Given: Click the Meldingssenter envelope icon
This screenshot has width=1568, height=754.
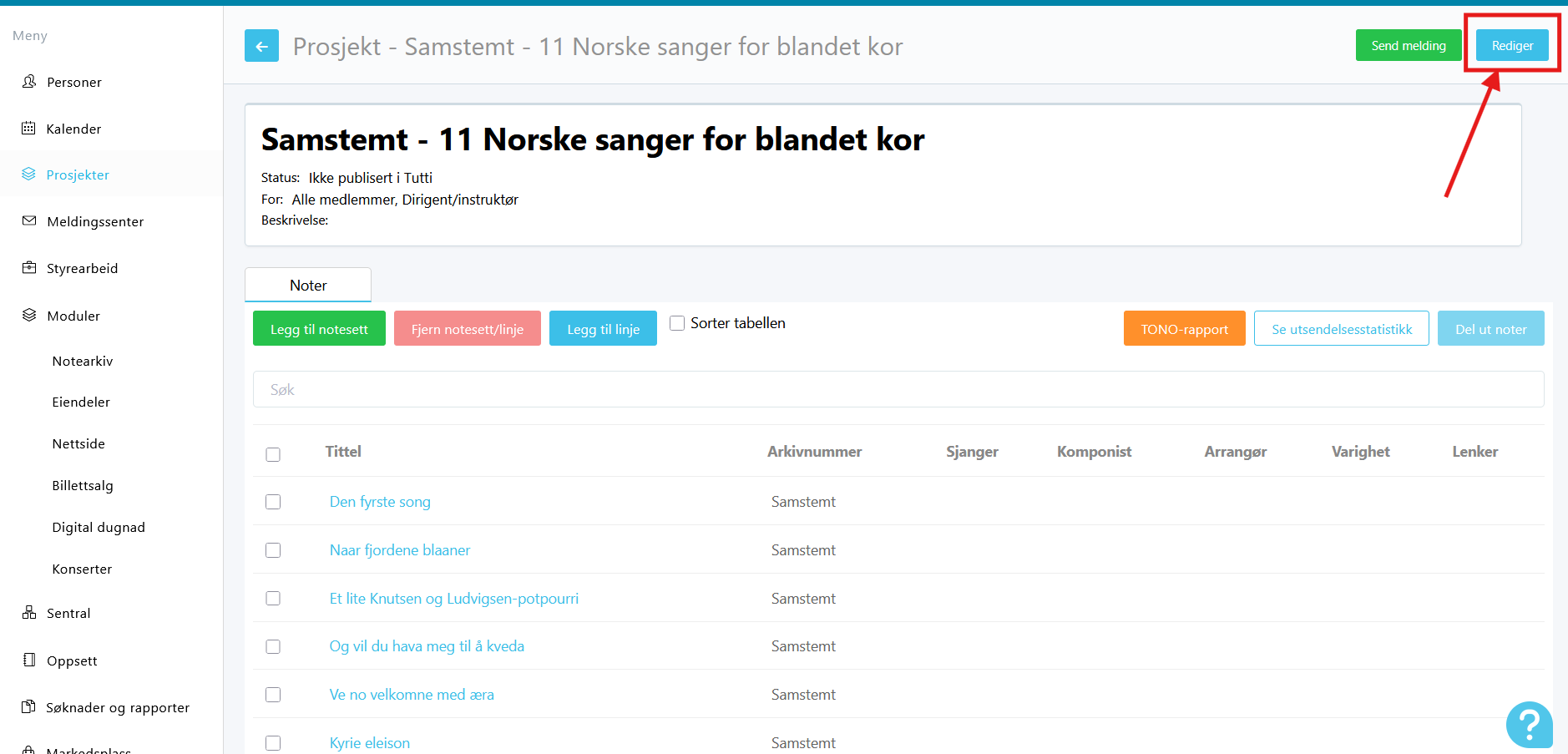Looking at the screenshot, I should click(29, 220).
